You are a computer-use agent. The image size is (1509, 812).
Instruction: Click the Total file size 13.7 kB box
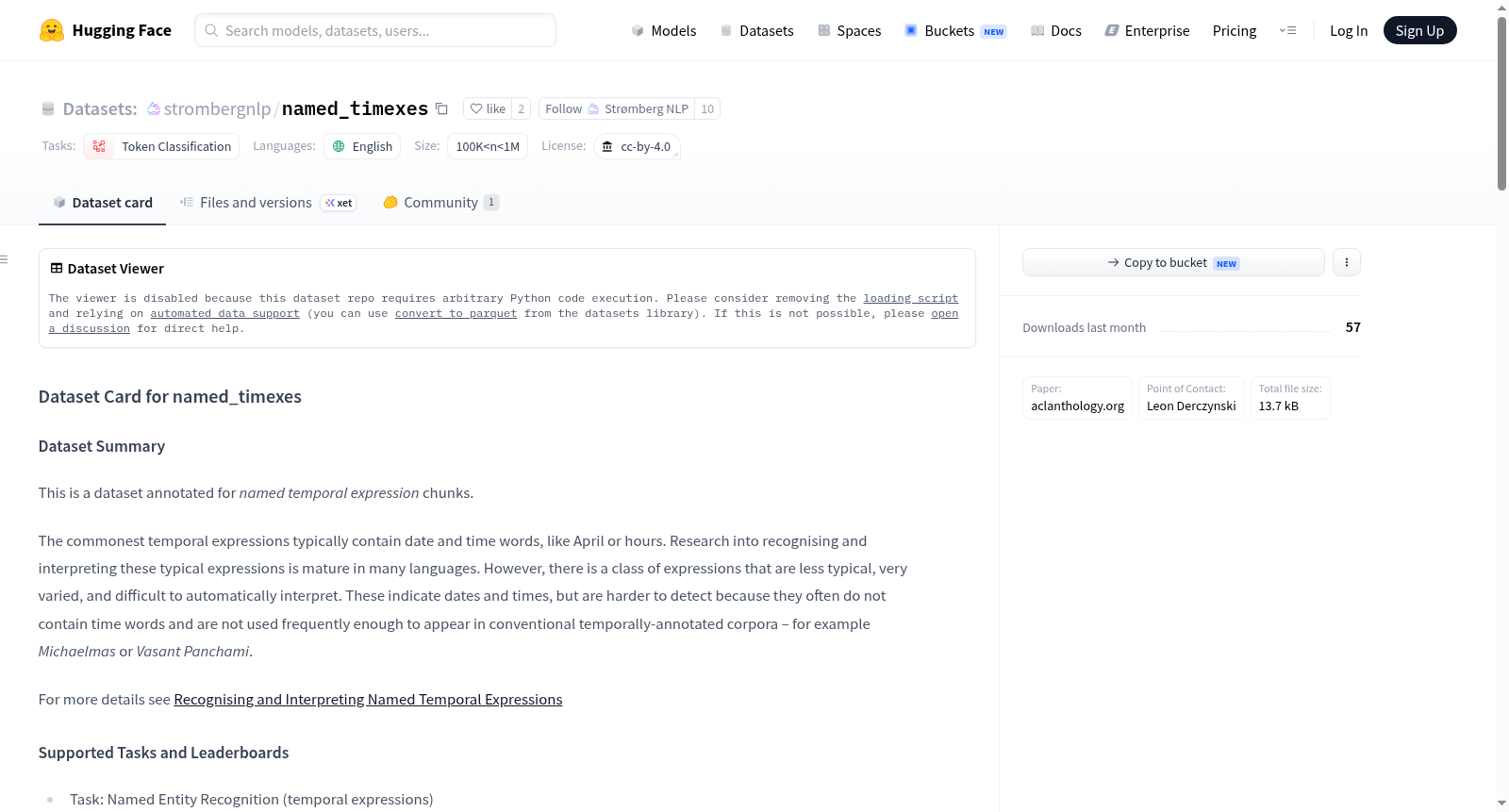tap(1290, 398)
